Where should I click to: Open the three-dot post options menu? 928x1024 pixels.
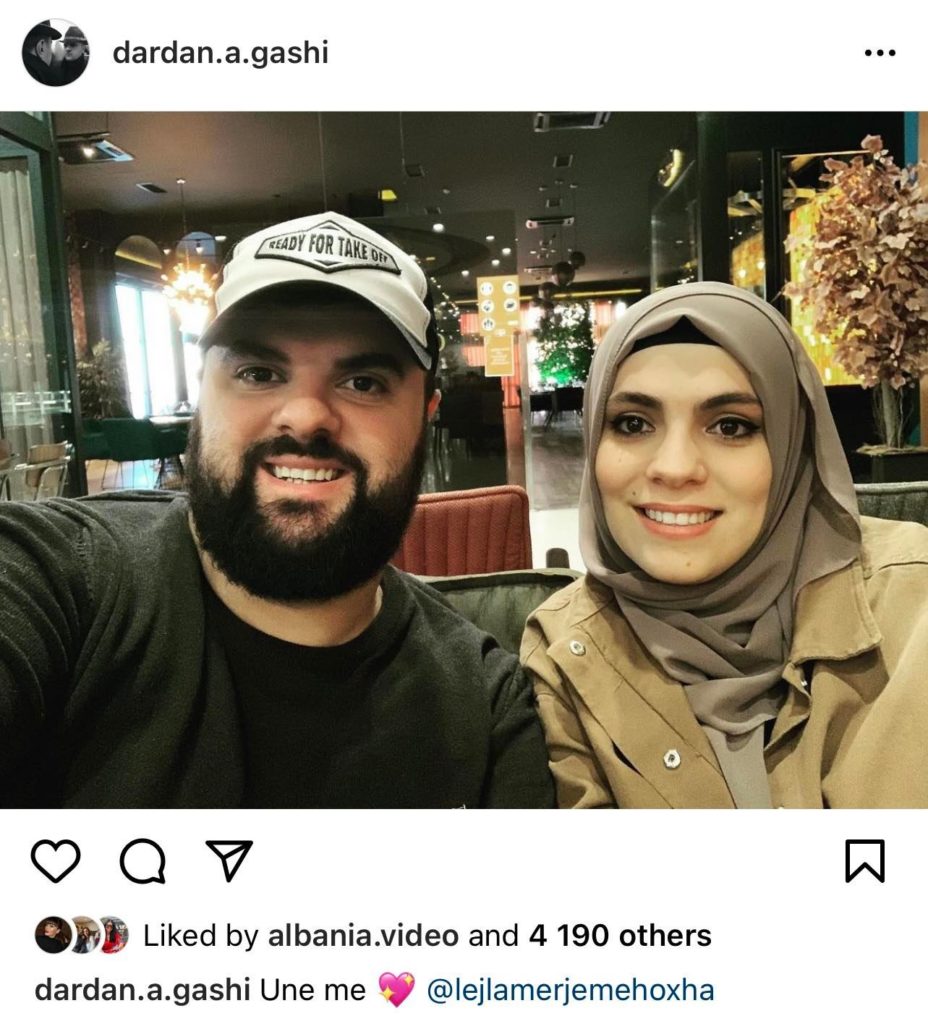880,53
